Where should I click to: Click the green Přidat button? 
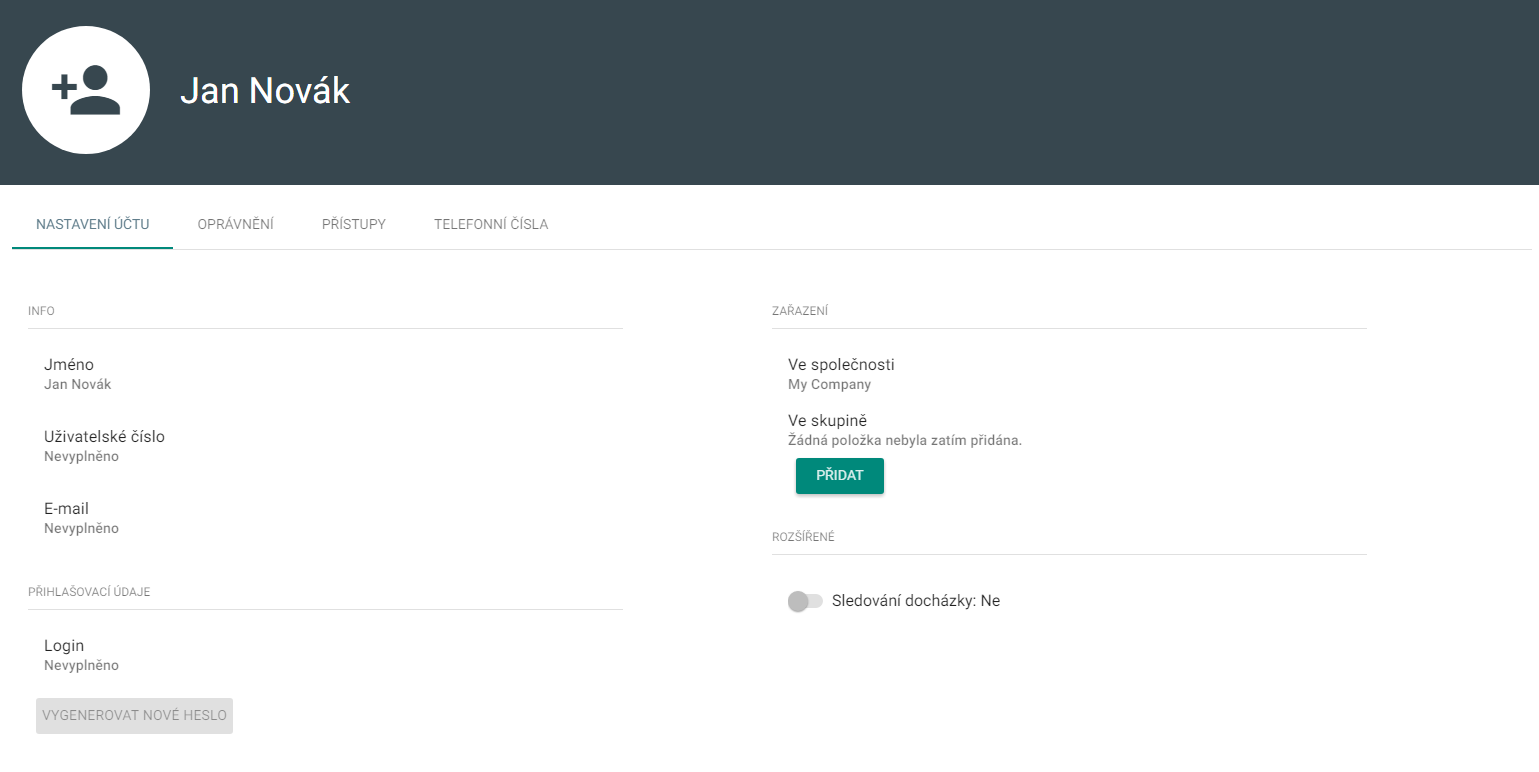tap(840, 476)
